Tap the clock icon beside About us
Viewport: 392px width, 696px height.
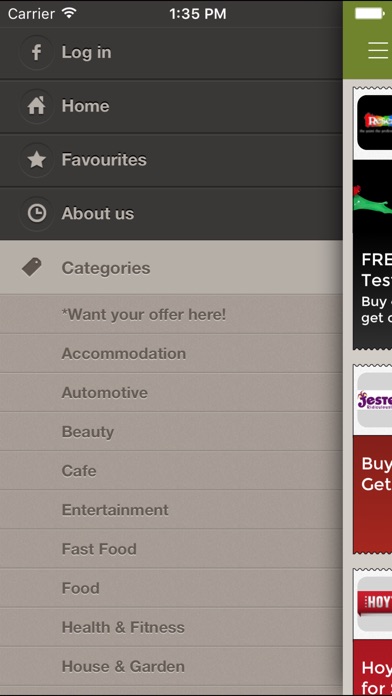pyautogui.click(x=36, y=214)
